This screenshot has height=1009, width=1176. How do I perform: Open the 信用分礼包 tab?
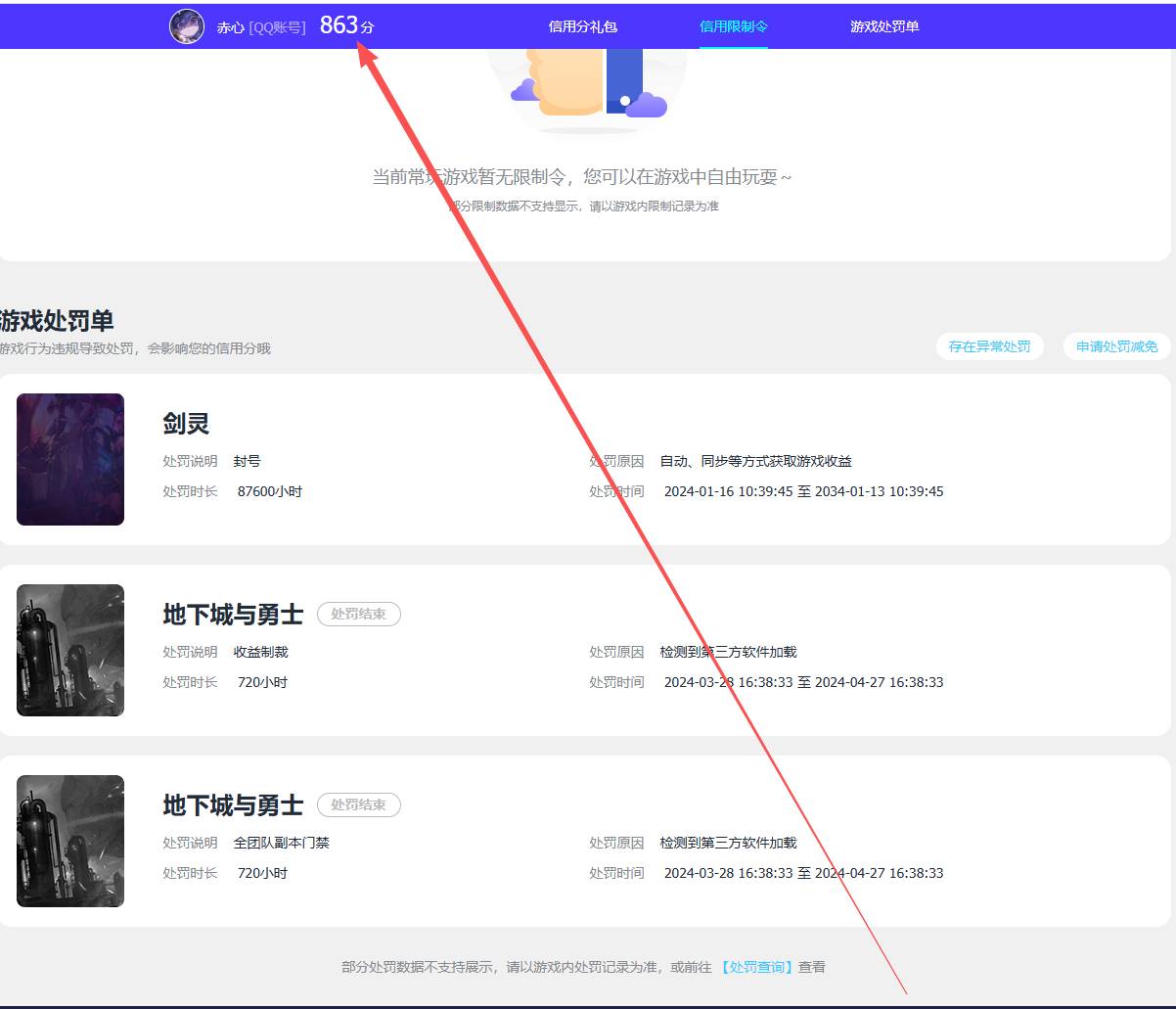point(583,26)
